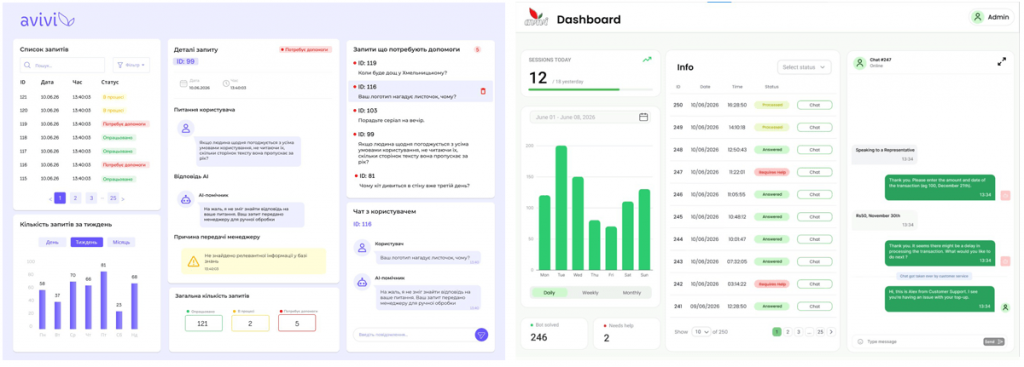Click the red-leaf avivi logo beside Dashboard
1024x367 pixels.
[535, 18]
